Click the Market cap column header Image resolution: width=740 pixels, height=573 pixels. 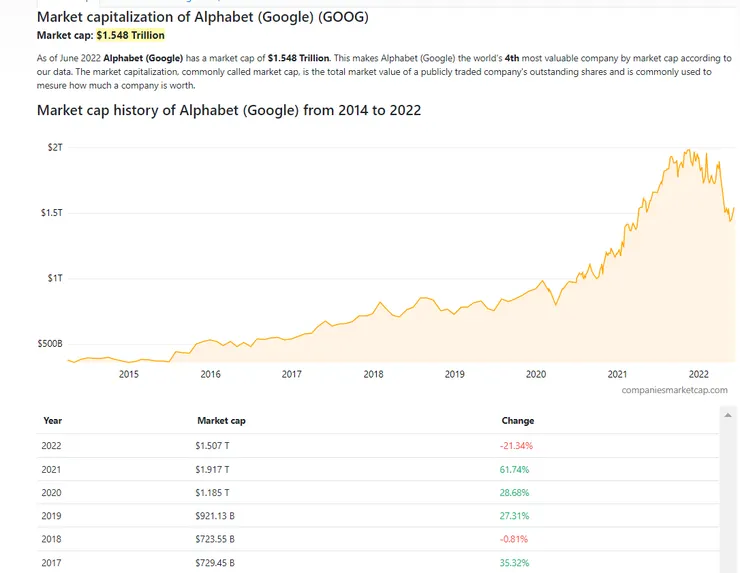[221, 421]
